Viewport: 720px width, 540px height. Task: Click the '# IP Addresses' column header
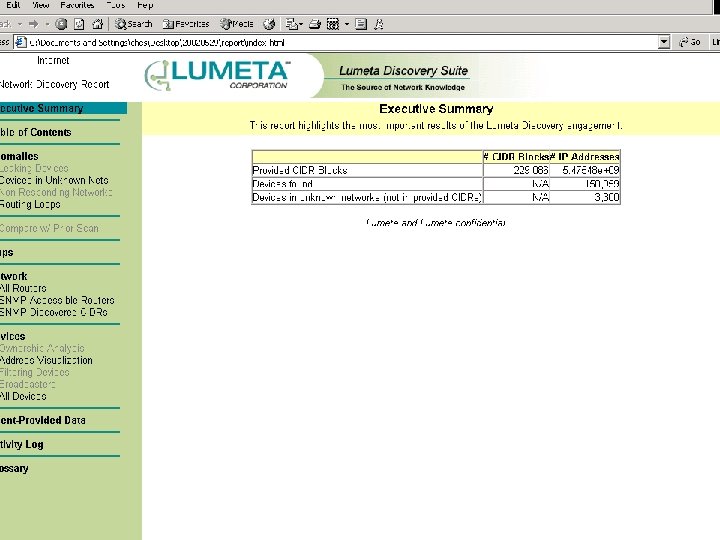click(585, 157)
